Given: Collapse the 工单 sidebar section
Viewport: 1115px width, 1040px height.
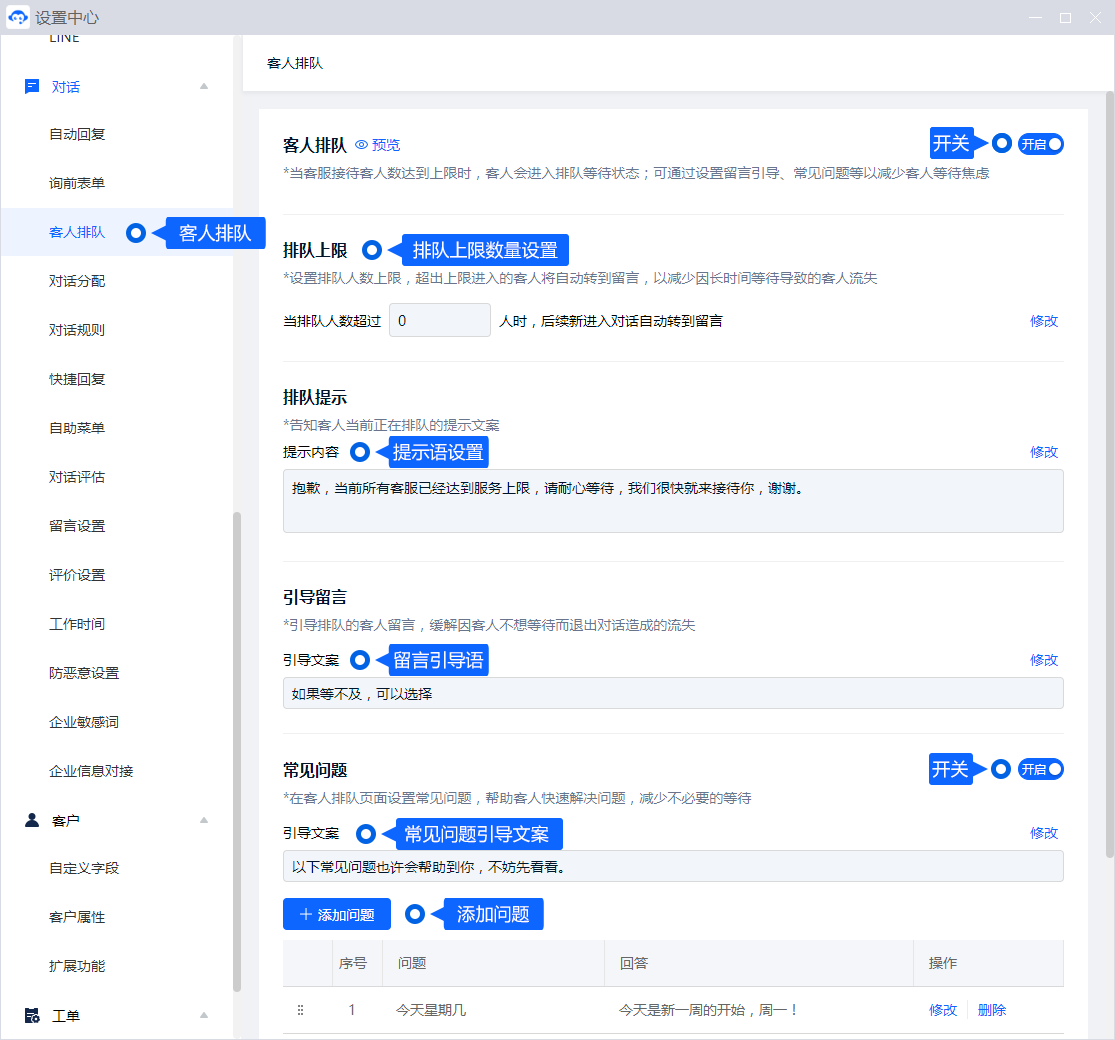Looking at the screenshot, I should [x=204, y=1016].
